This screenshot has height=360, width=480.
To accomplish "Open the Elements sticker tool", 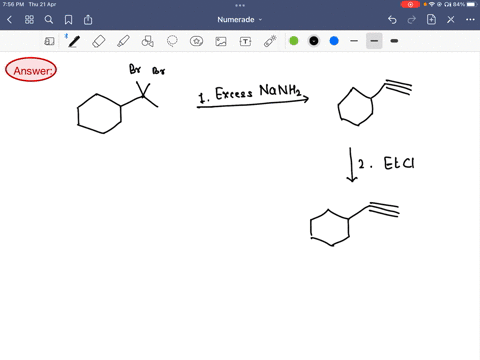I will [196, 41].
